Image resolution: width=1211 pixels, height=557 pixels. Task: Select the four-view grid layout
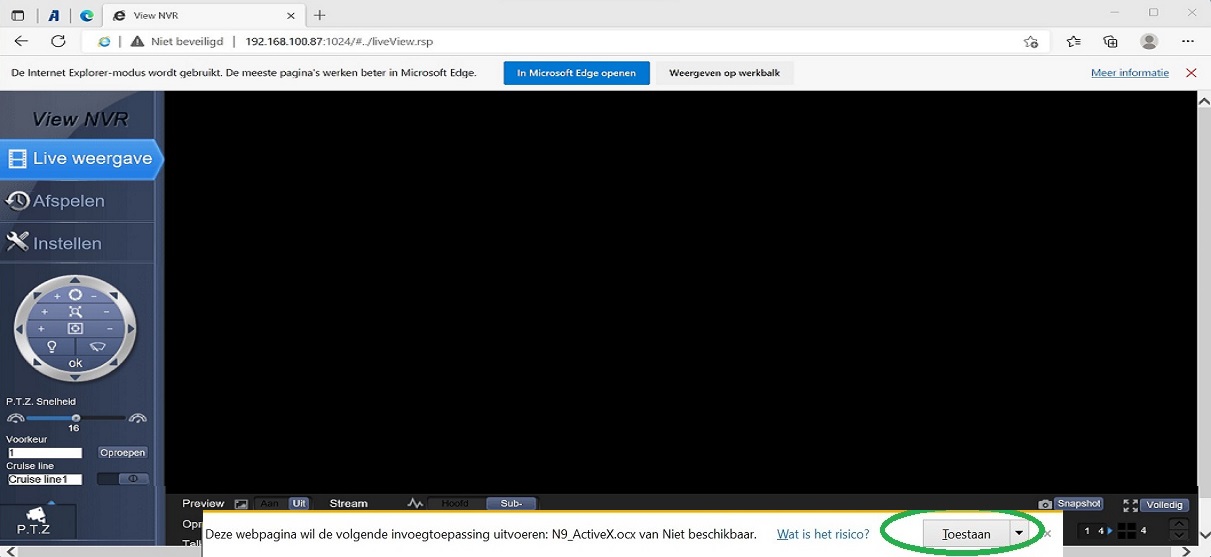point(1127,531)
